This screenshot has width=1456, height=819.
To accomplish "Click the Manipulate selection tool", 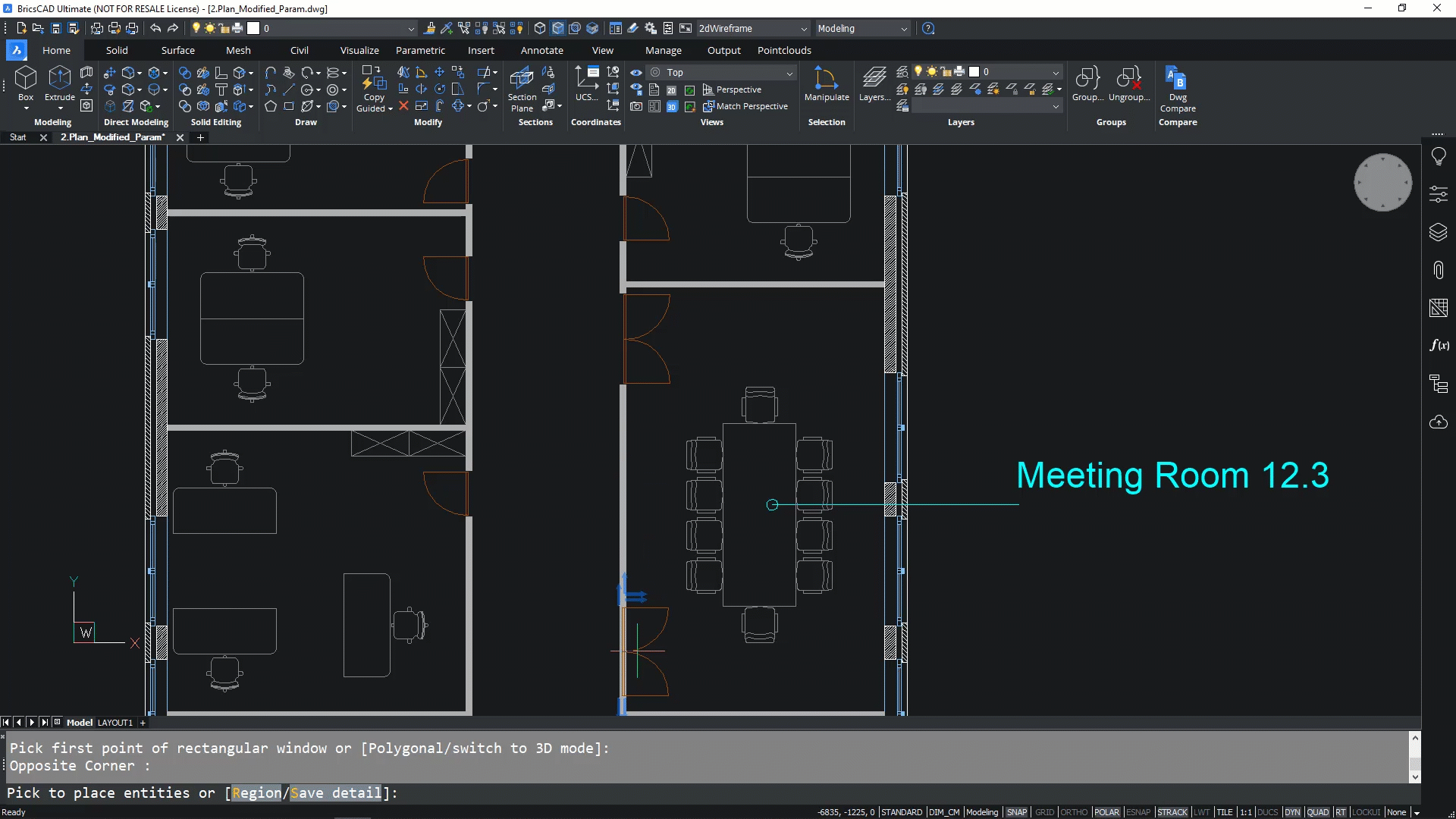I will coord(826,78).
